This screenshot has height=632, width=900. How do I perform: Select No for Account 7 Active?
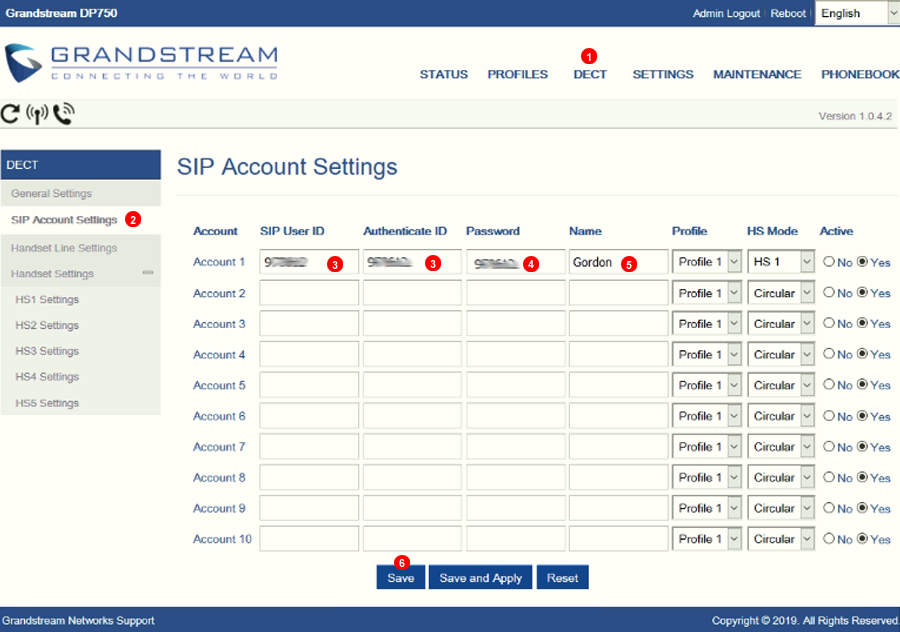pos(828,446)
